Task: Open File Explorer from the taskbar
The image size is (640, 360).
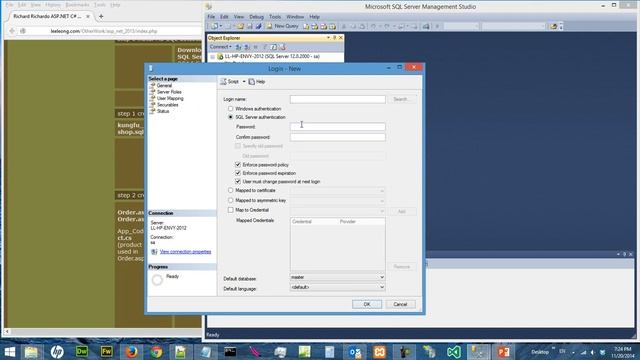Action: coord(31,352)
